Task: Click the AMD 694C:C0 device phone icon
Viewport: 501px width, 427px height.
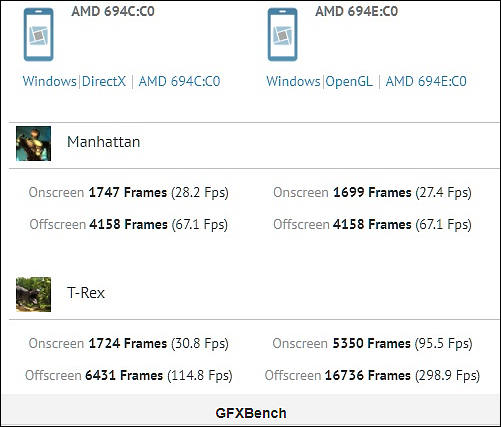Action: pyautogui.click(x=39, y=35)
